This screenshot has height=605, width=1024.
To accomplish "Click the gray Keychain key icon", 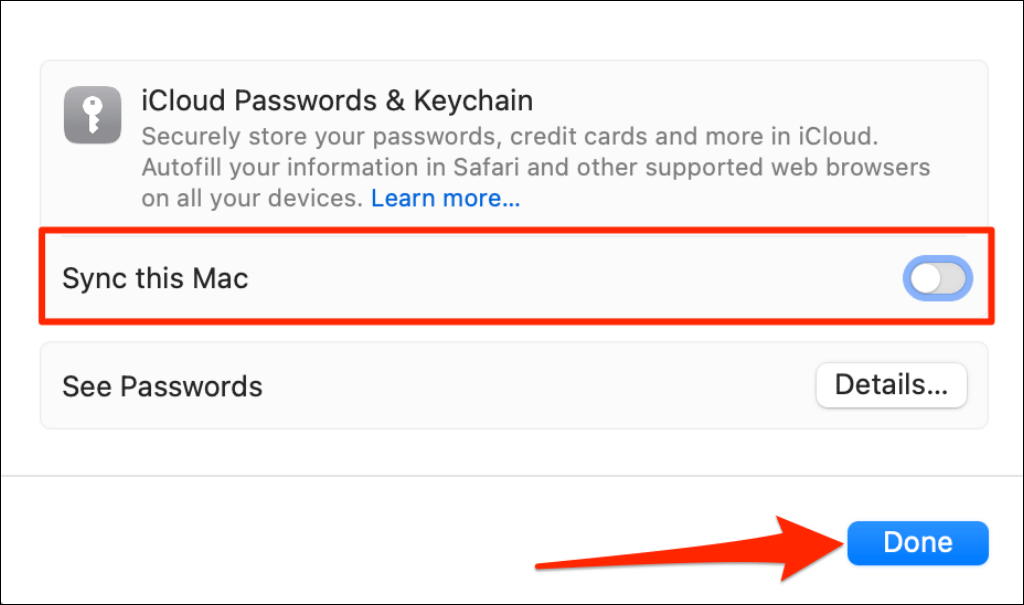I will tap(92, 115).
